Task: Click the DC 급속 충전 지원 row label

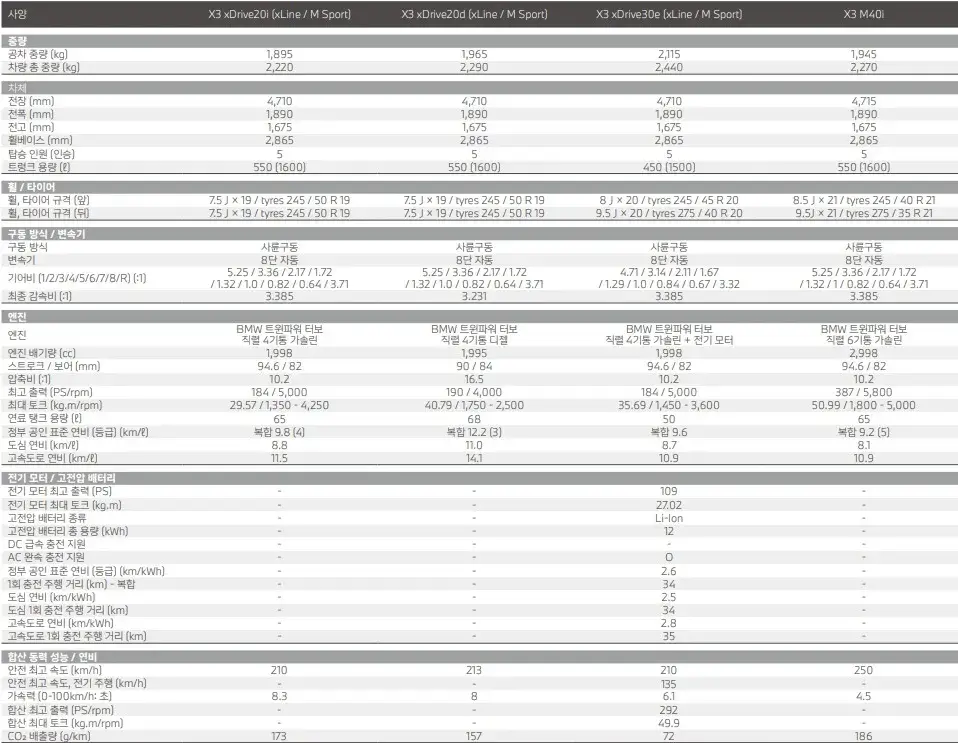Action: [x=46, y=544]
